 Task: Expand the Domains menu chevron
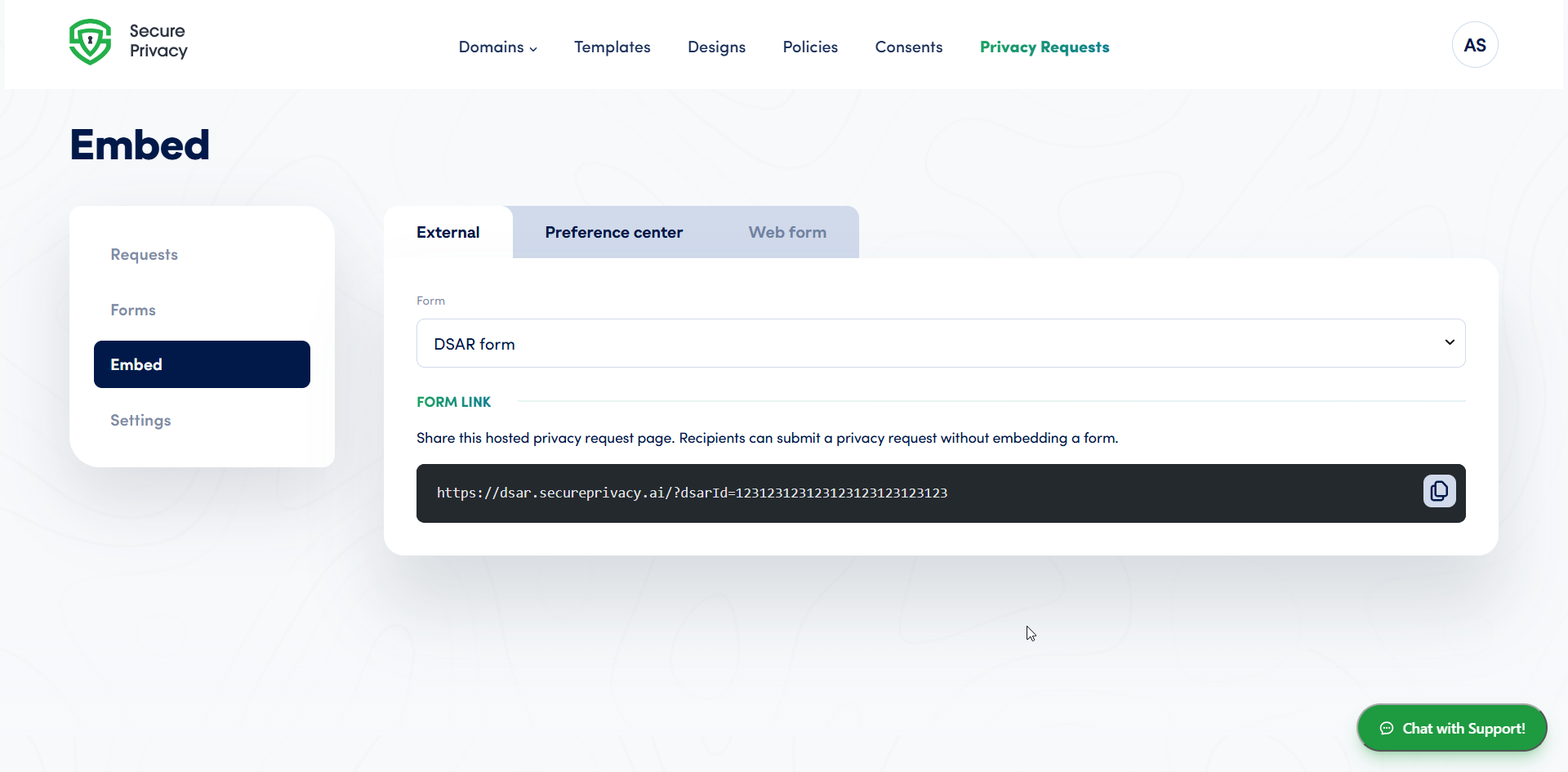[x=533, y=48]
